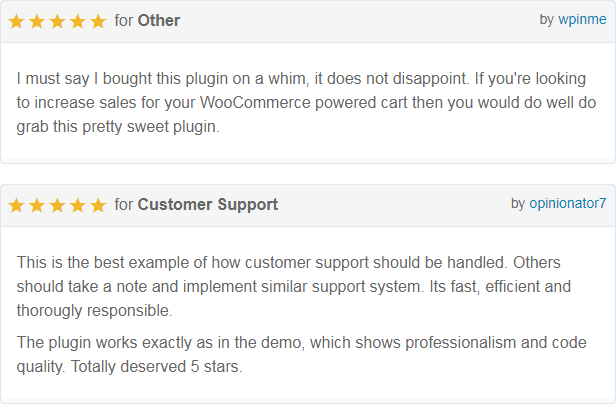Click the 'by' label next to opinionator7
616x404 pixels.
click(x=518, y=204)
